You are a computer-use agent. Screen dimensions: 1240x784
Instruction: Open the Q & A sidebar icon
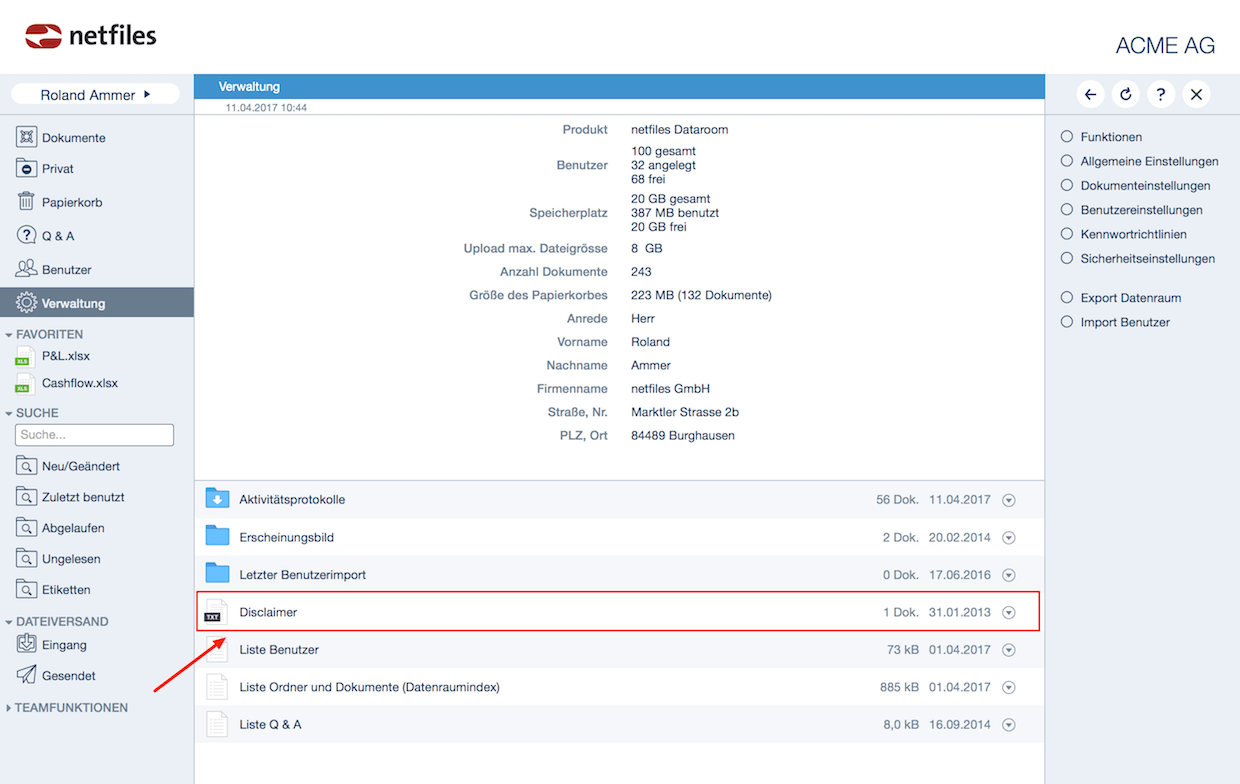point(27,236)
